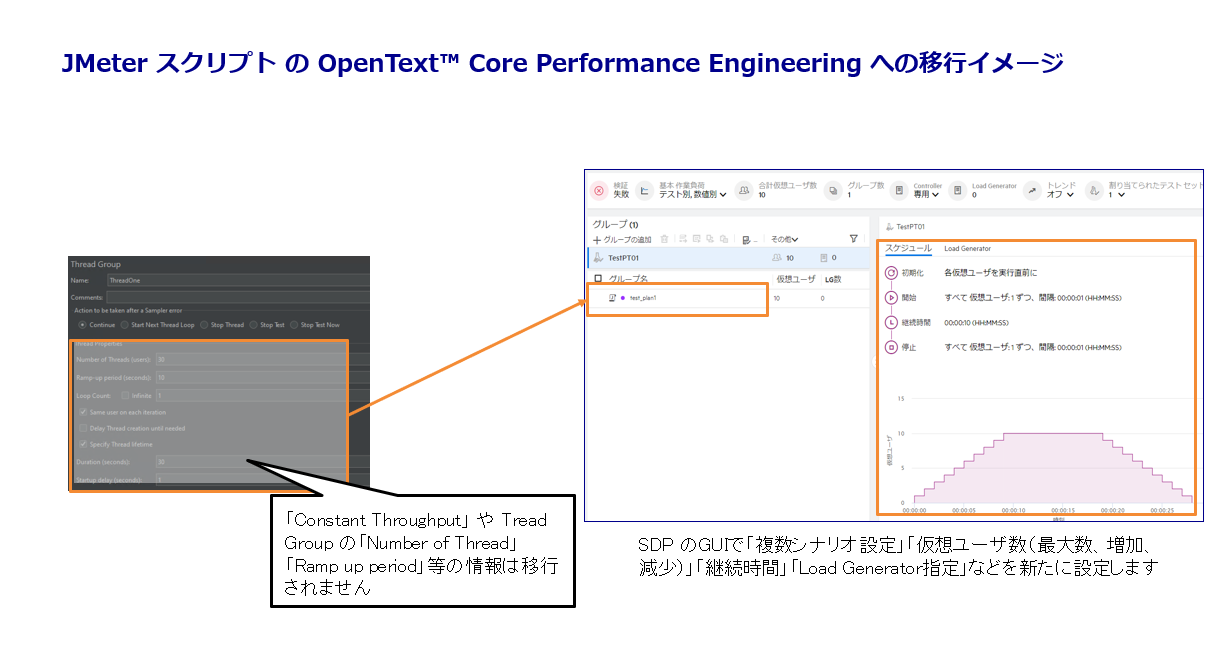Select the スケジュール tab

pos(908,248)
